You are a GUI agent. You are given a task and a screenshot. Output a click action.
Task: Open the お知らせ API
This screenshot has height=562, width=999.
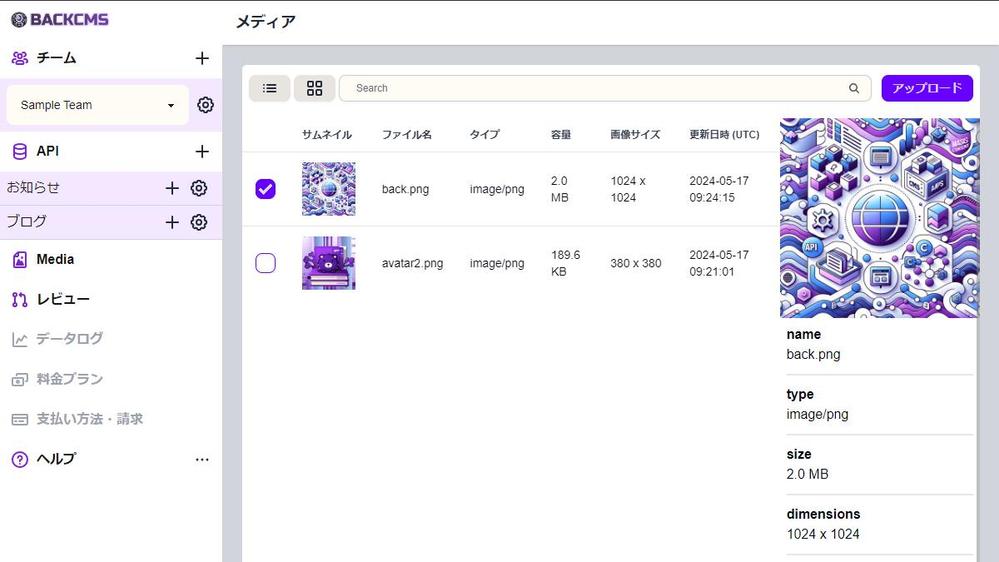tap(33, 187)
